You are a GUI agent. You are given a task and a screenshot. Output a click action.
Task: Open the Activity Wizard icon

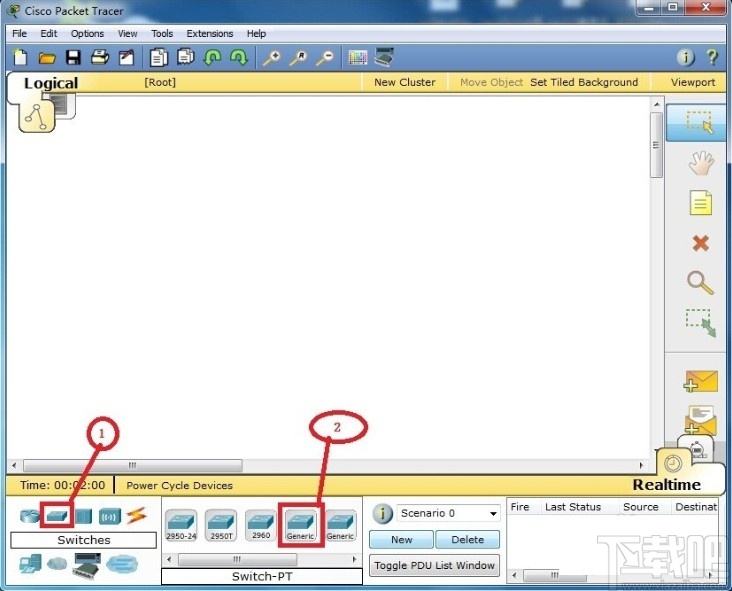[127, 57]
